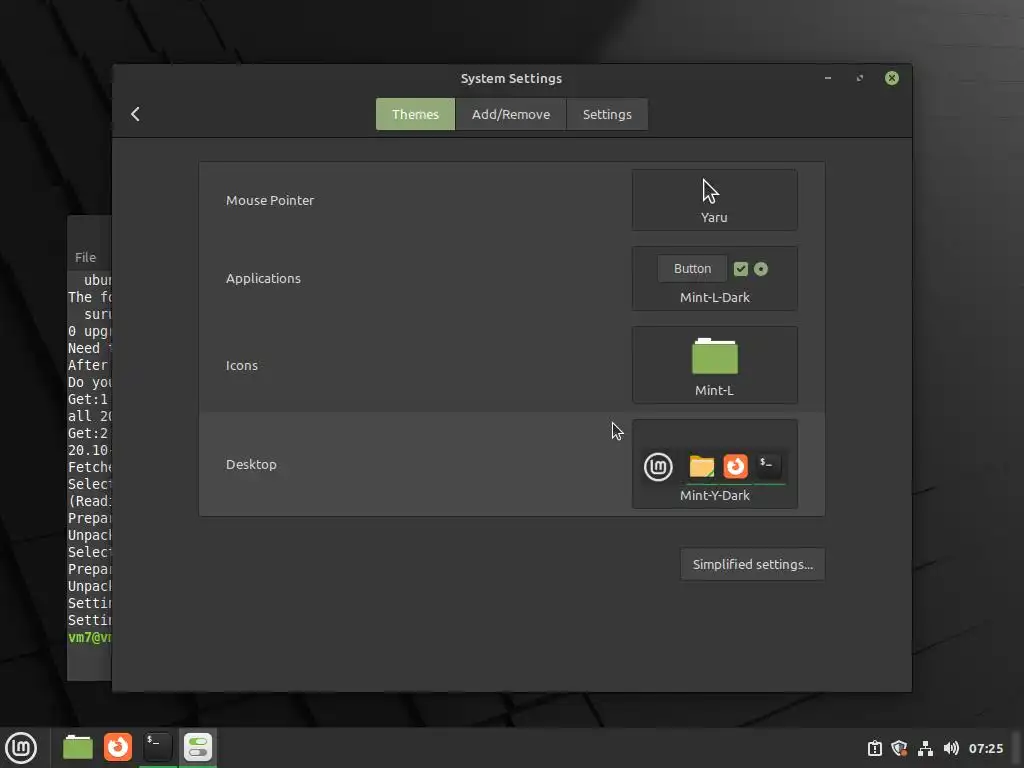Open Desktop theme chooser showing Mint-Y-Dark
Viewport: 1024px width, 768px height.
tap(714, 464)
